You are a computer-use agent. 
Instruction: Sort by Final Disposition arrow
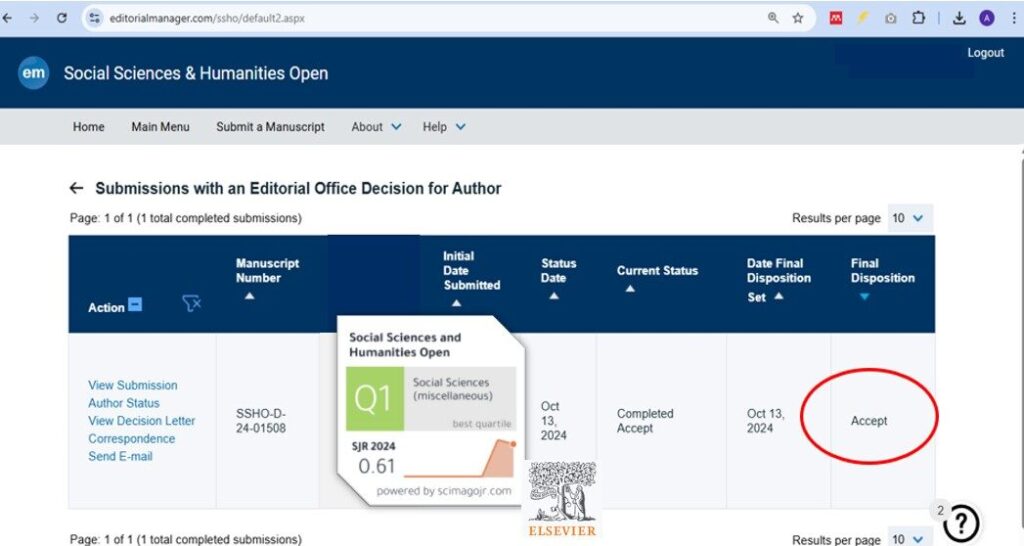(x=864, y=296)
